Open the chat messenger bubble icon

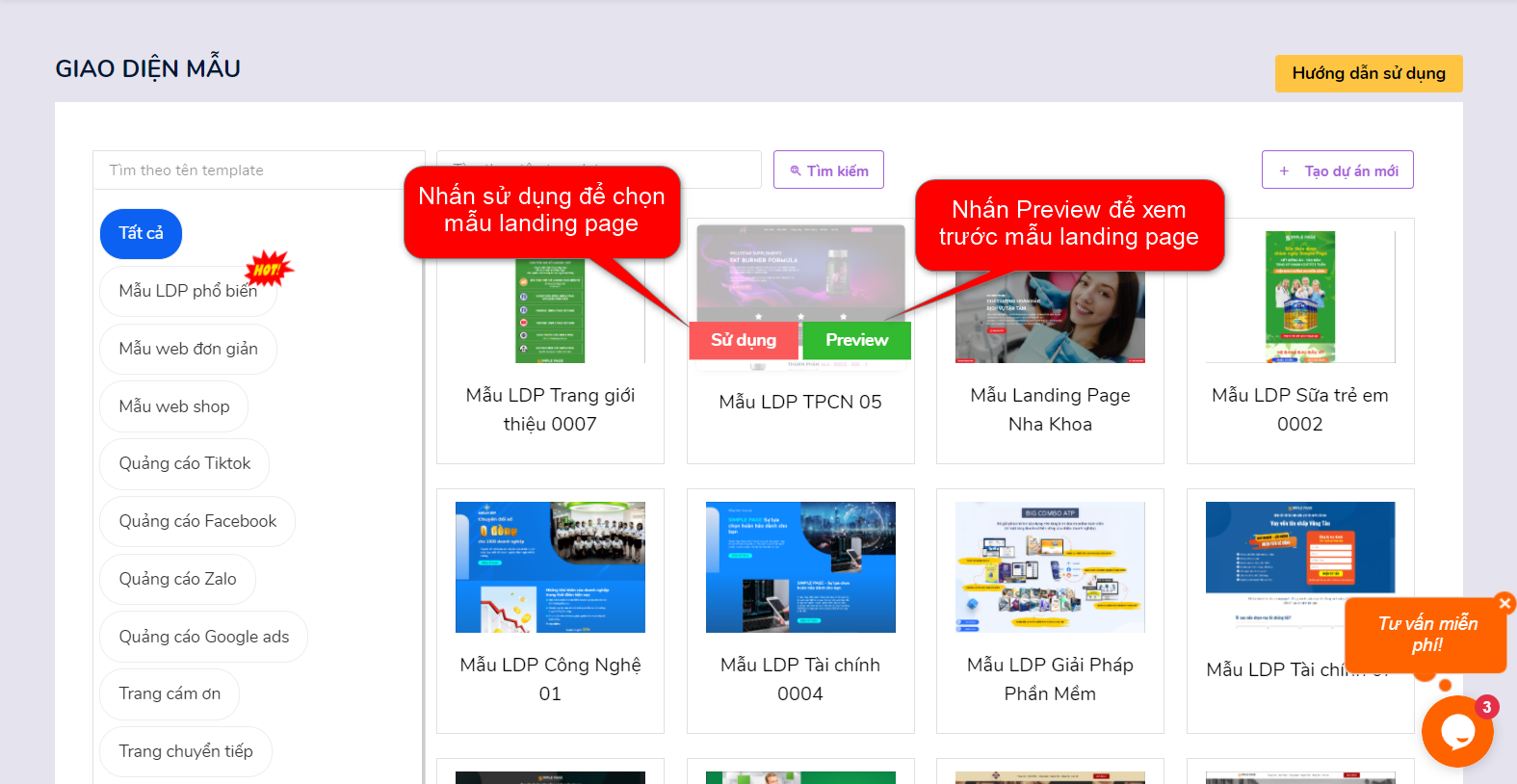tap(1457, 731)
